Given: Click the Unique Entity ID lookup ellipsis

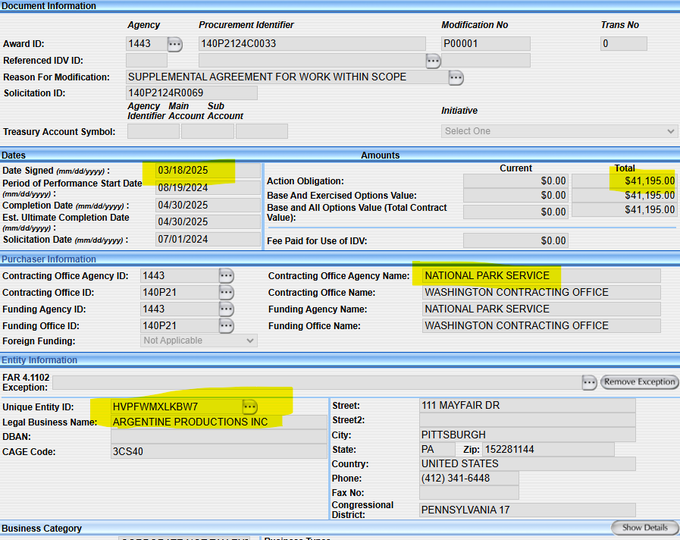Looking at the screenshot, I should pyautogui.click(x=249, y=406).
